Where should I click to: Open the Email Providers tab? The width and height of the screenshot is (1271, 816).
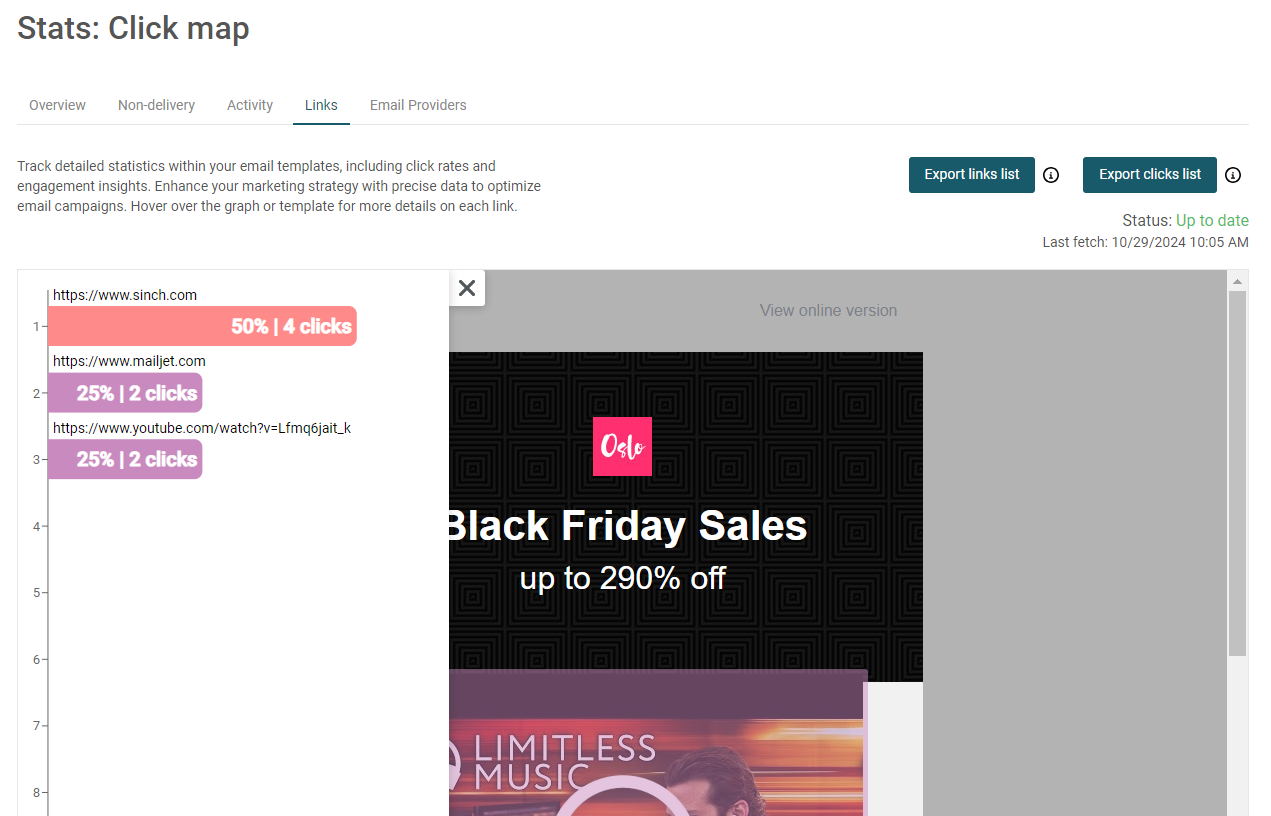[418, 105]
